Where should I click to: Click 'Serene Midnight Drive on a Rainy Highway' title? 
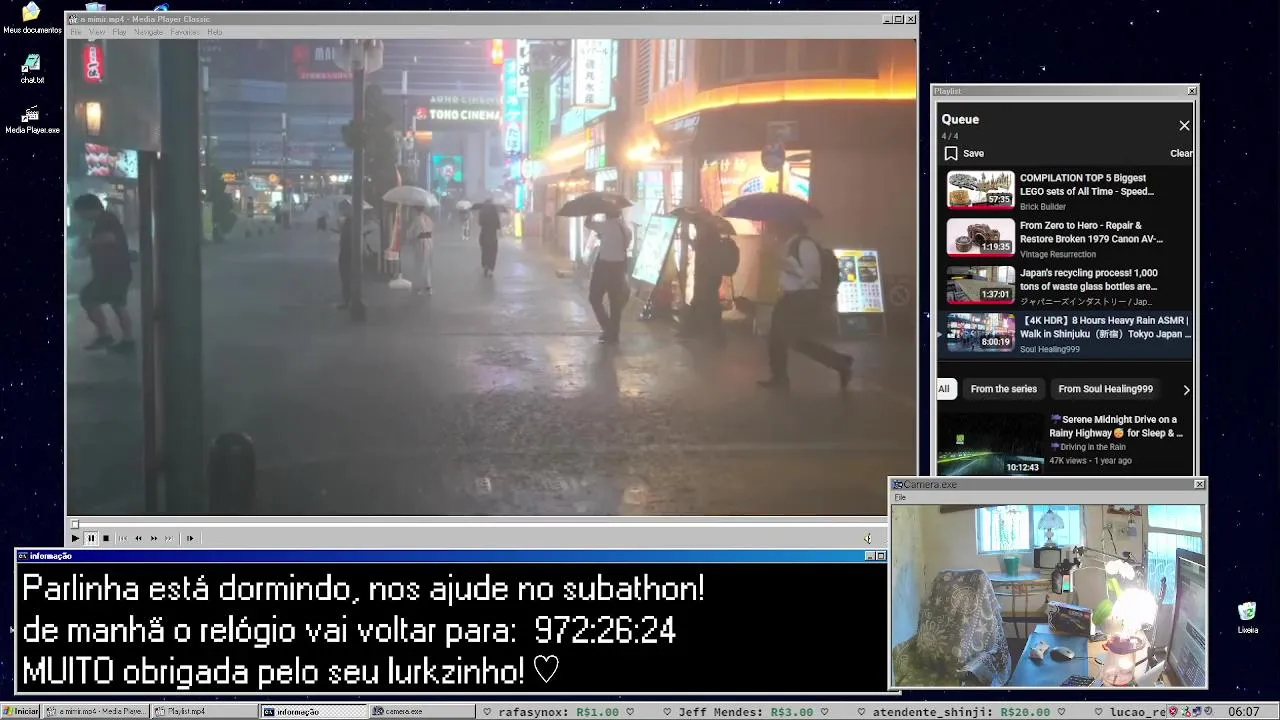1116,426
